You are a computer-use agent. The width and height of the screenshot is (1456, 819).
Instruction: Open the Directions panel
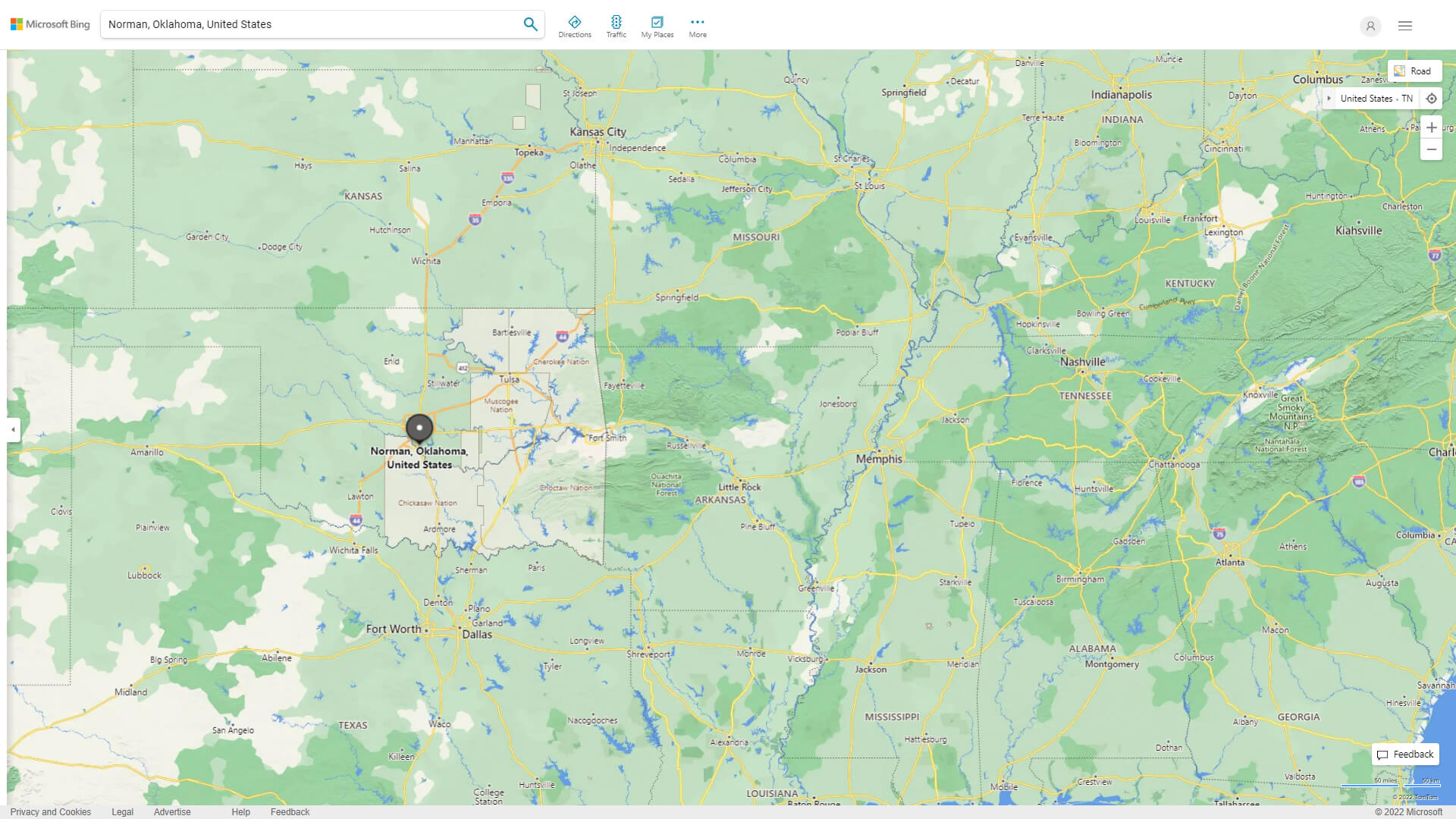575,25
